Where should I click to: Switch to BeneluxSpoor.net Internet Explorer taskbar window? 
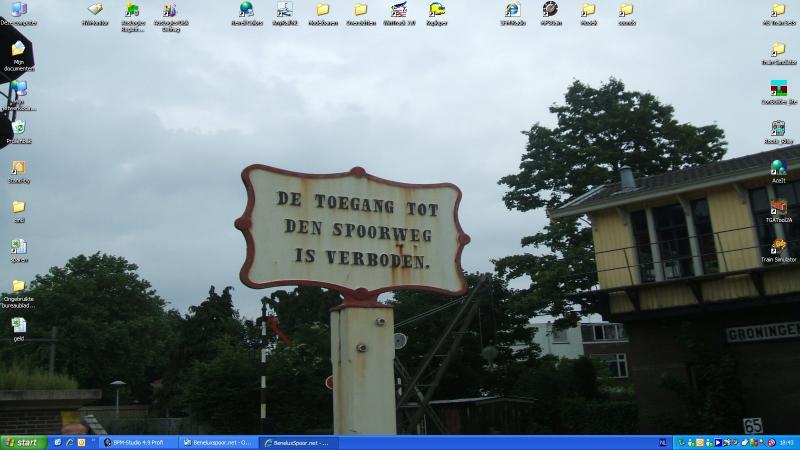(x=298, y=443)
